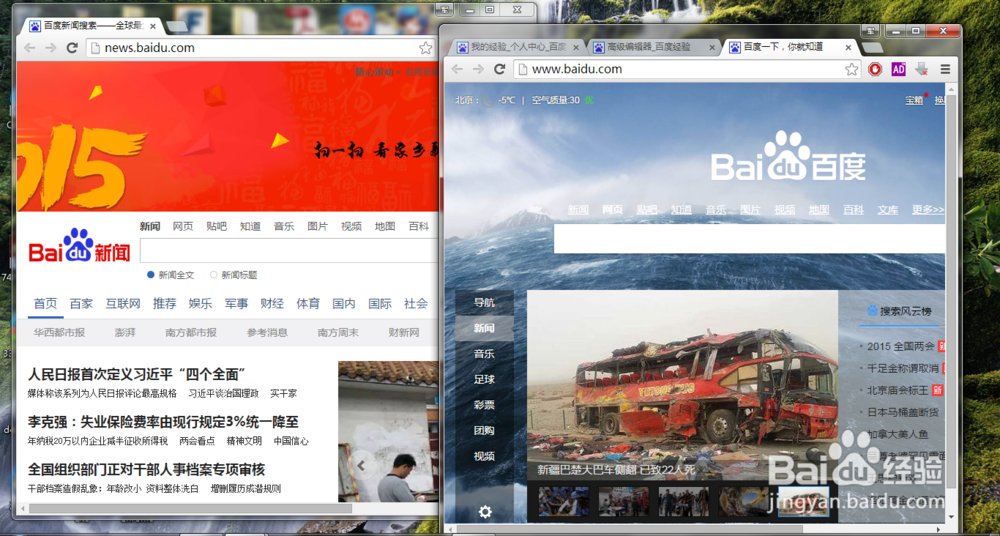
Task: Click 知道 link on Baidu homepage nav
Action: pyautogui.click(x=681, y=209)
